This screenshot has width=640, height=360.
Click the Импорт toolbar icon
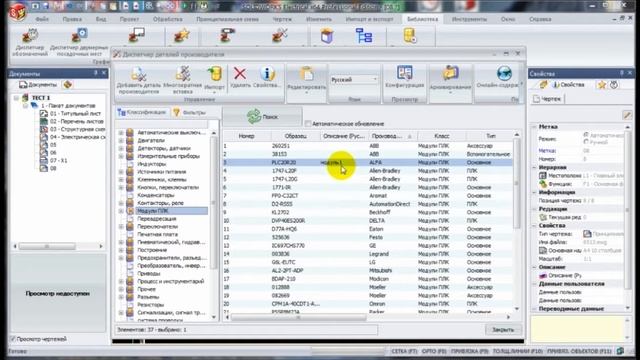coord(215,74)
